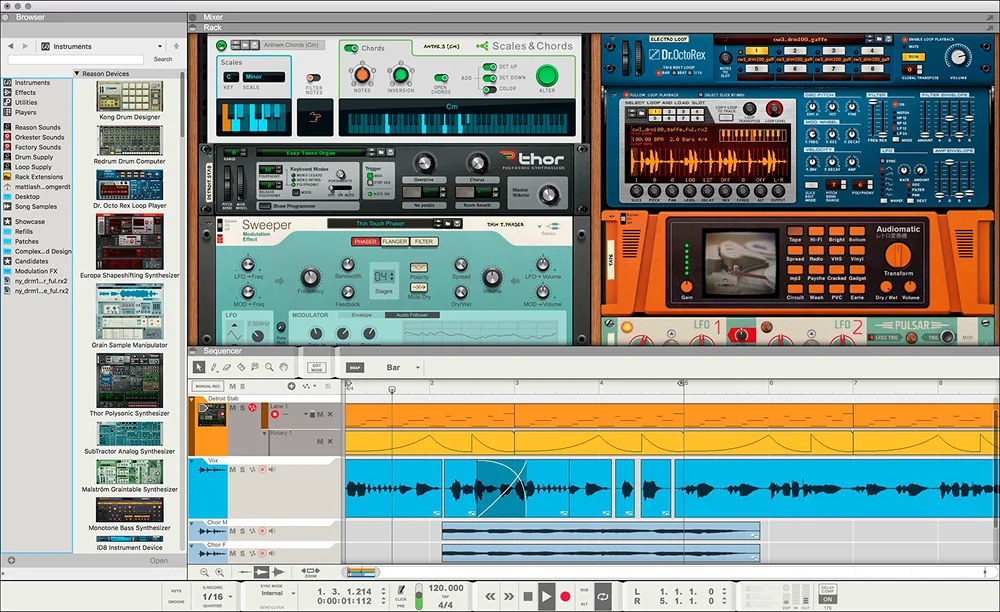Image resolution: width=1000 pixels, height=612 pixels.
Task: Select the Magnify tool in sequencer toolbar
Action: [x=269, y=367]
